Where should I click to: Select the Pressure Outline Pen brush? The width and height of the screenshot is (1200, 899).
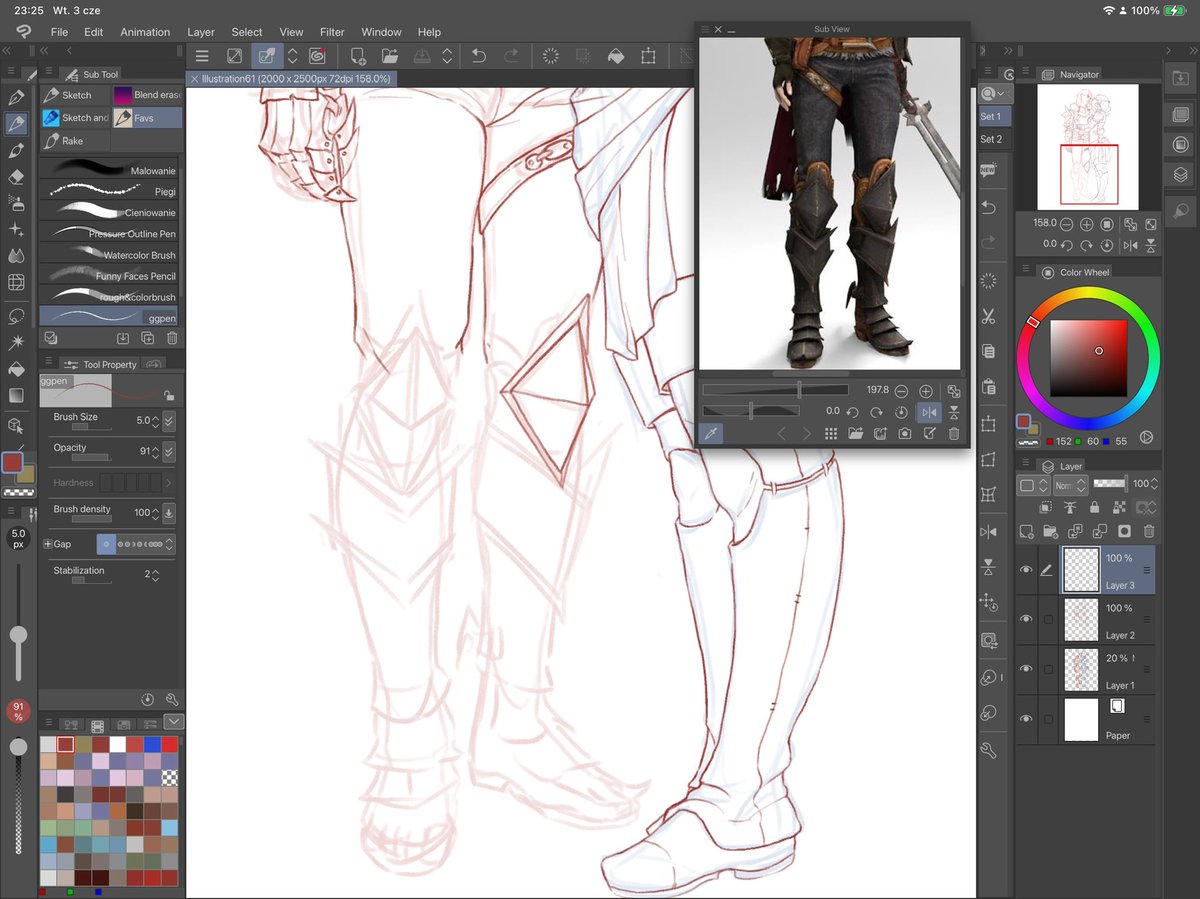pyautogui.click(x=109, y=234)
